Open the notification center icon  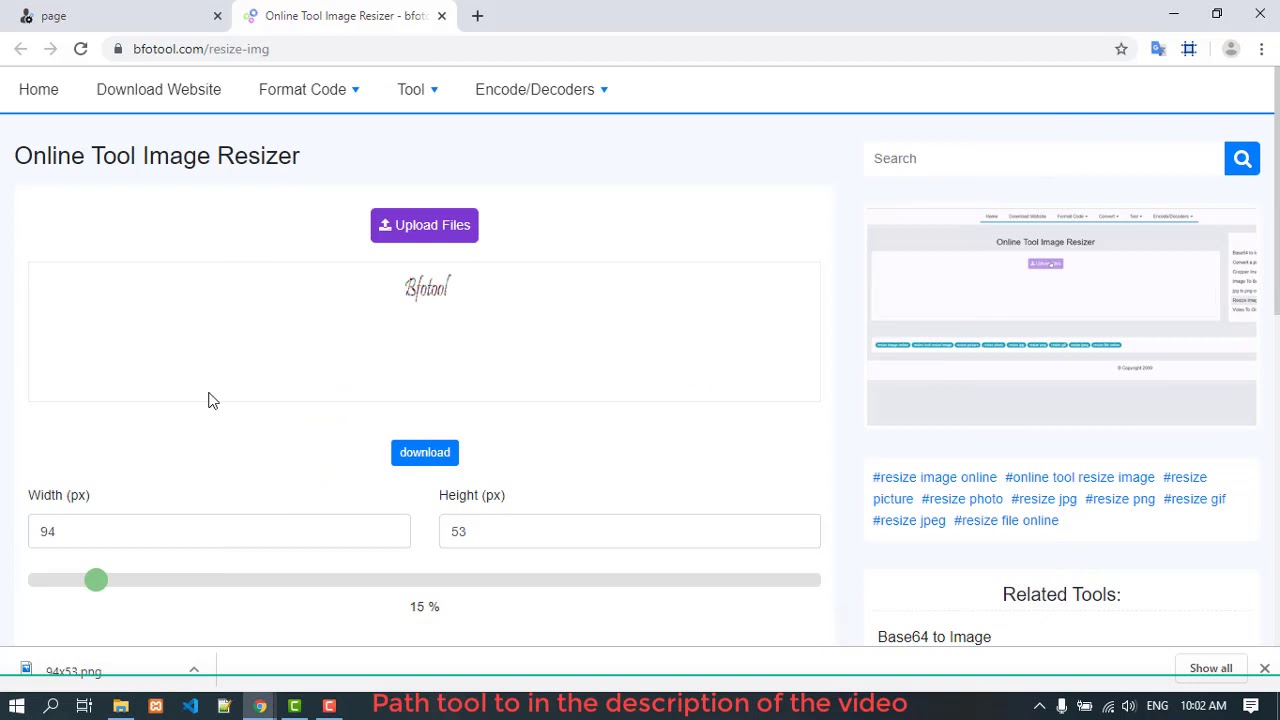point(1251,706)
